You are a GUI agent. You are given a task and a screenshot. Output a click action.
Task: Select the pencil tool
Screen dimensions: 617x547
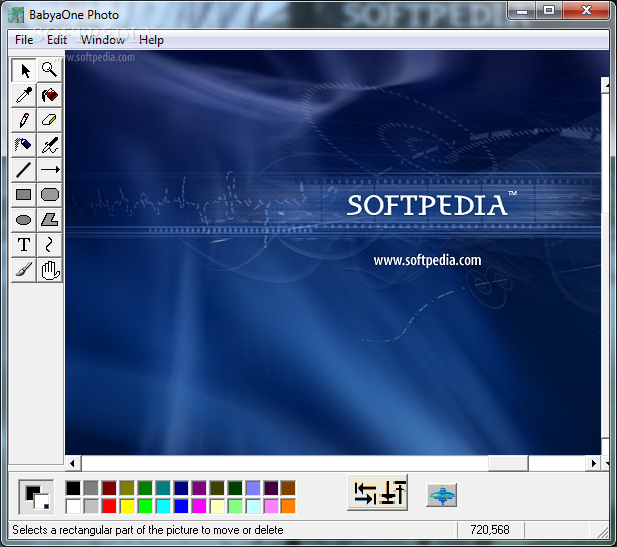24,120
